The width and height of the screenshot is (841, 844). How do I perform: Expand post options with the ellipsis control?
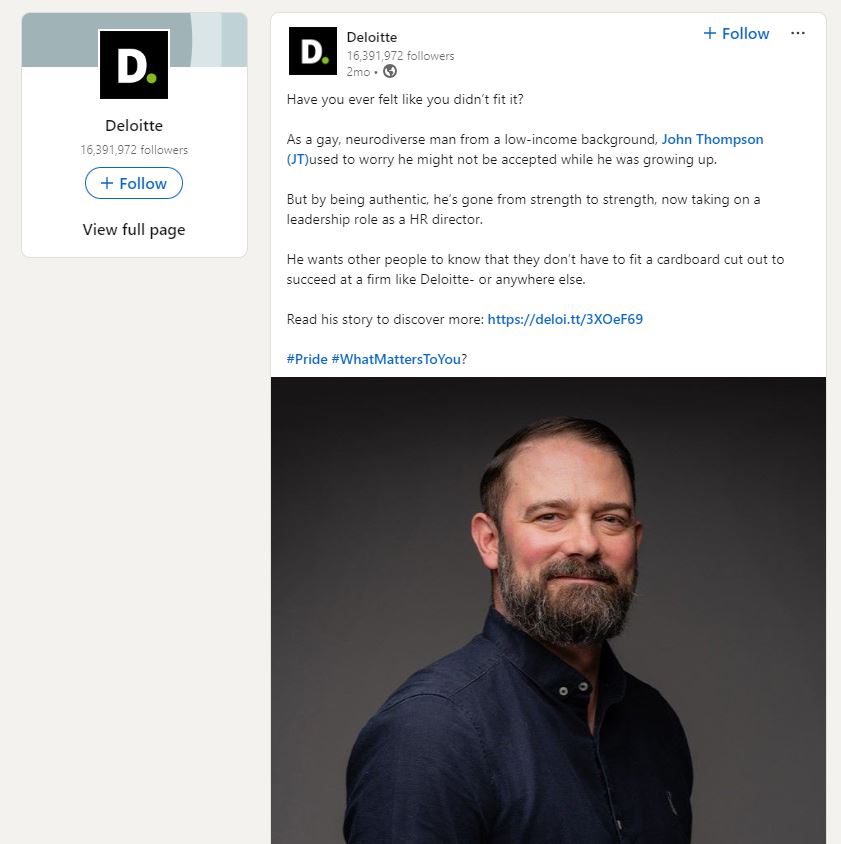(798, 33)
